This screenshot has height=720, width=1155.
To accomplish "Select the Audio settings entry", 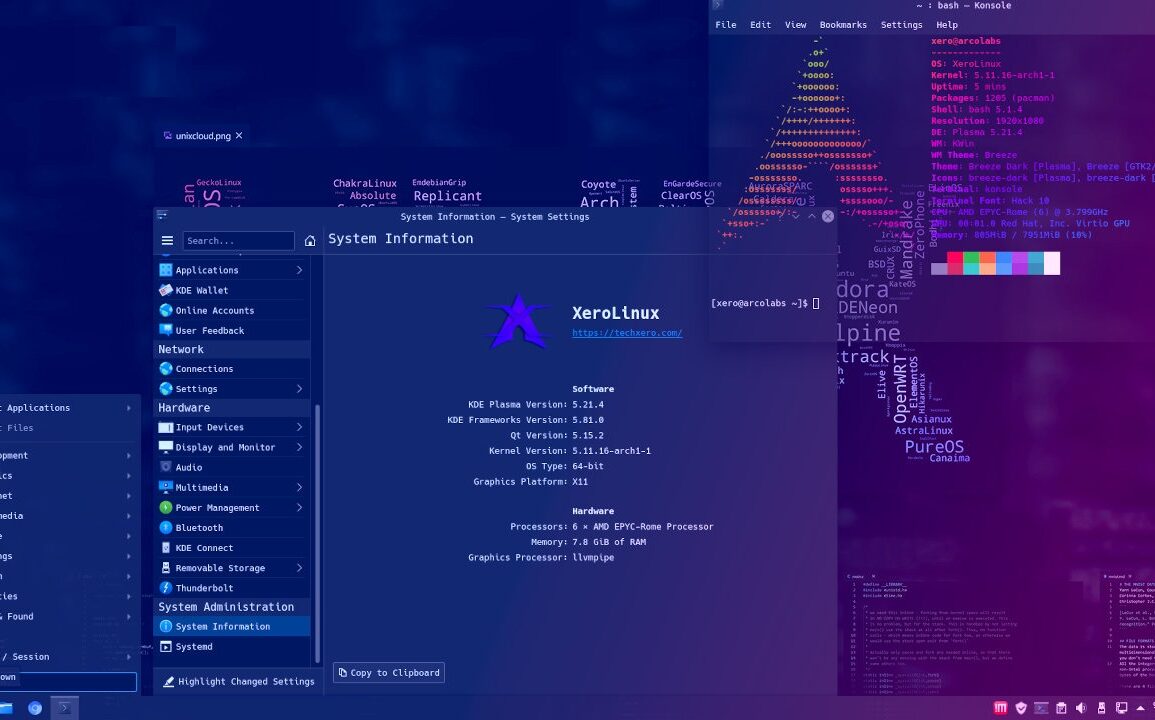I will (188, 467).
